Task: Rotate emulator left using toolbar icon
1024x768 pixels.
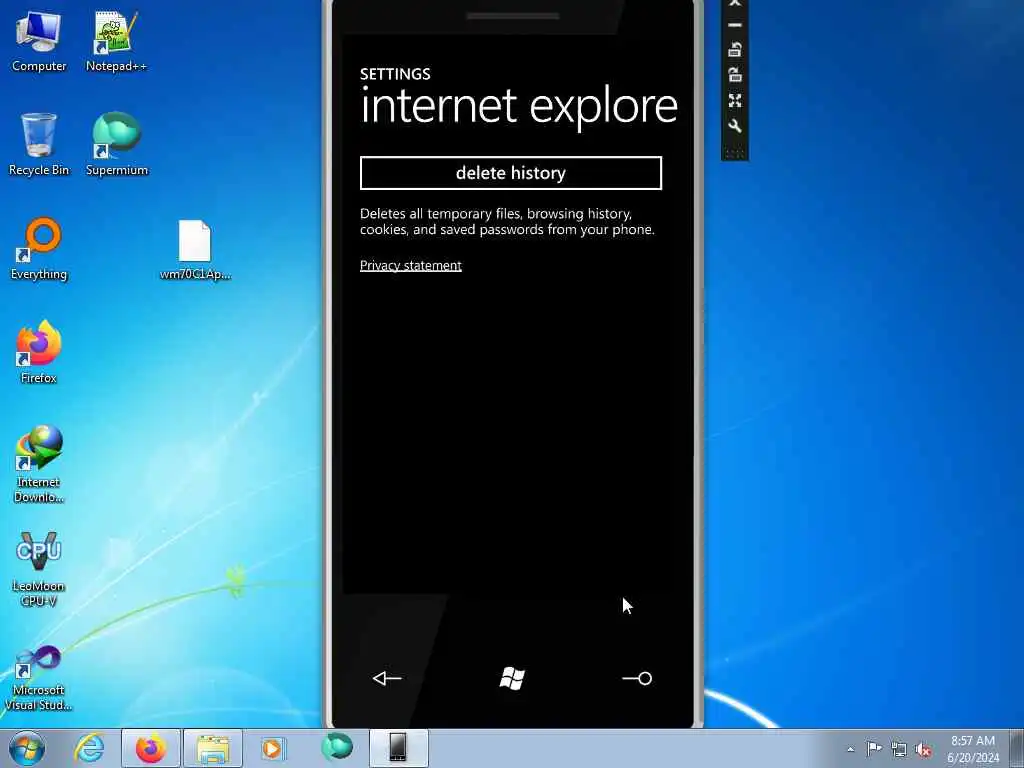Action: click(735, 49)
